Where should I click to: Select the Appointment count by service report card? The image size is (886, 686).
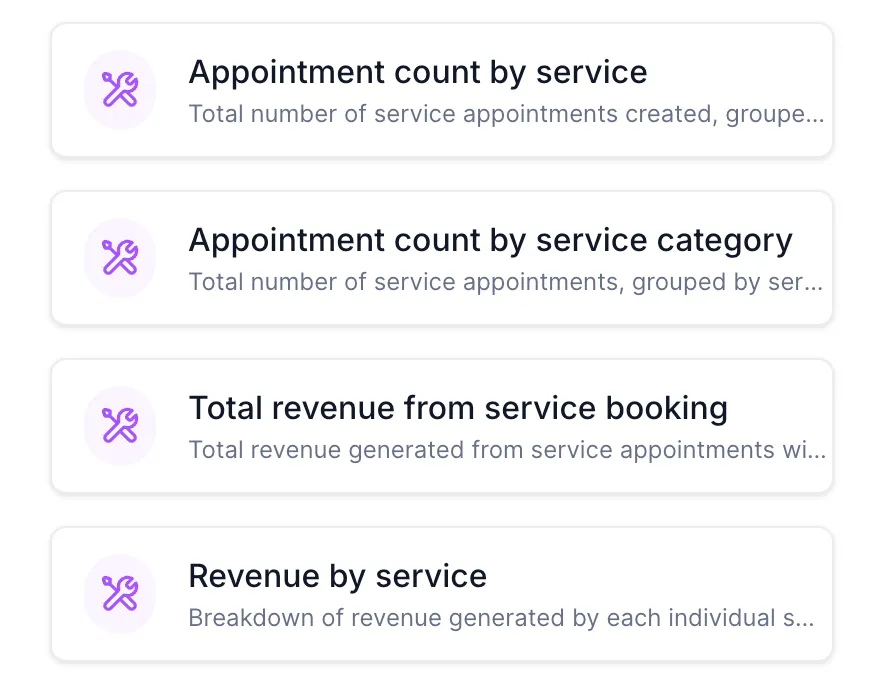pyautogui.click(x=442, y=90)
